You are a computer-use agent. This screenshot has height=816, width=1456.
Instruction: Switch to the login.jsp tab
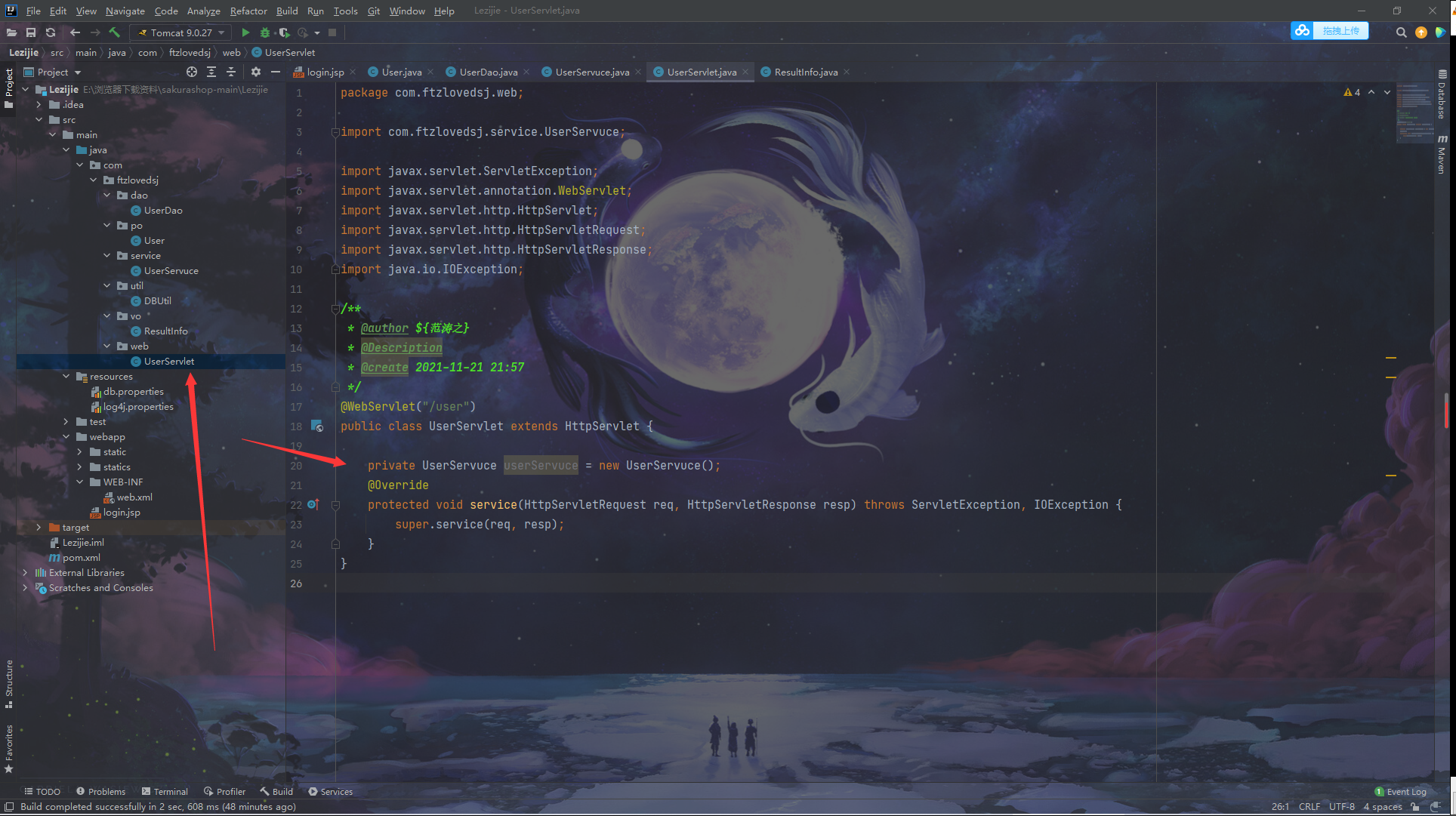(325, 72)
